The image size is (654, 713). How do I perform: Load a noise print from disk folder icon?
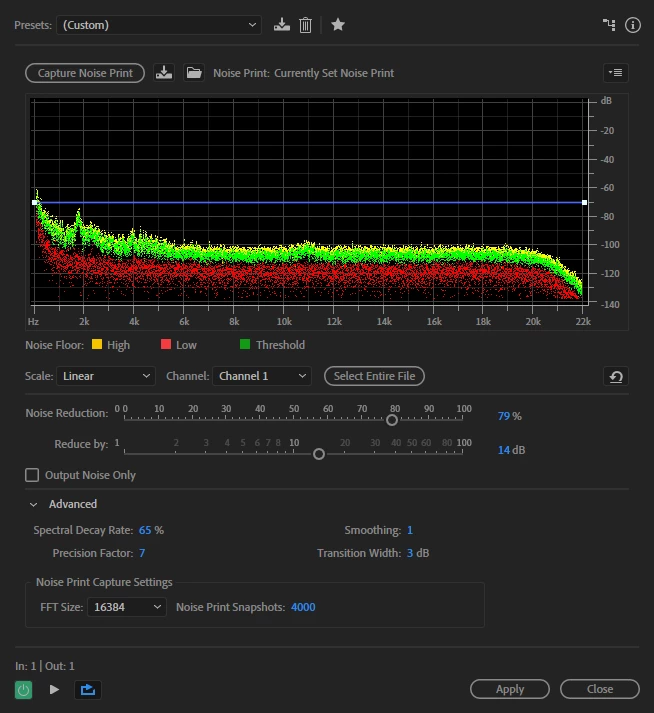click(194, 73)
